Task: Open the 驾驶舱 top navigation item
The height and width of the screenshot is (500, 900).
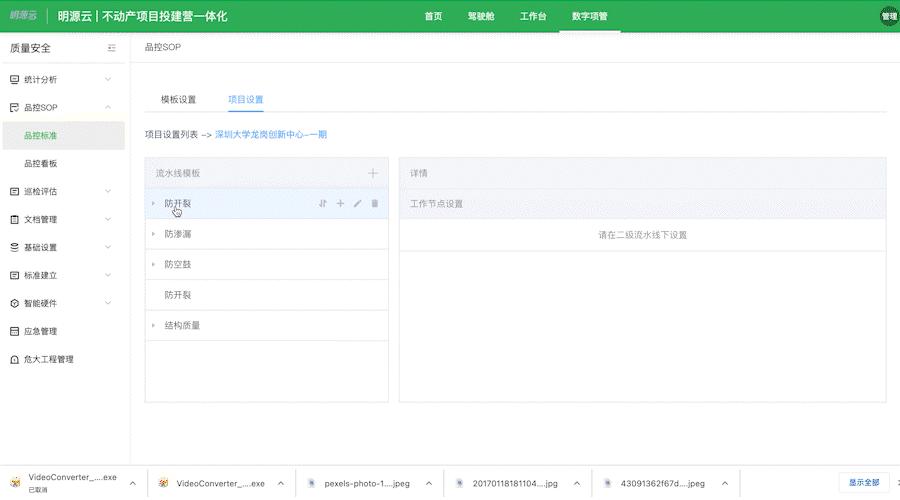Action: tap(480, 17)
